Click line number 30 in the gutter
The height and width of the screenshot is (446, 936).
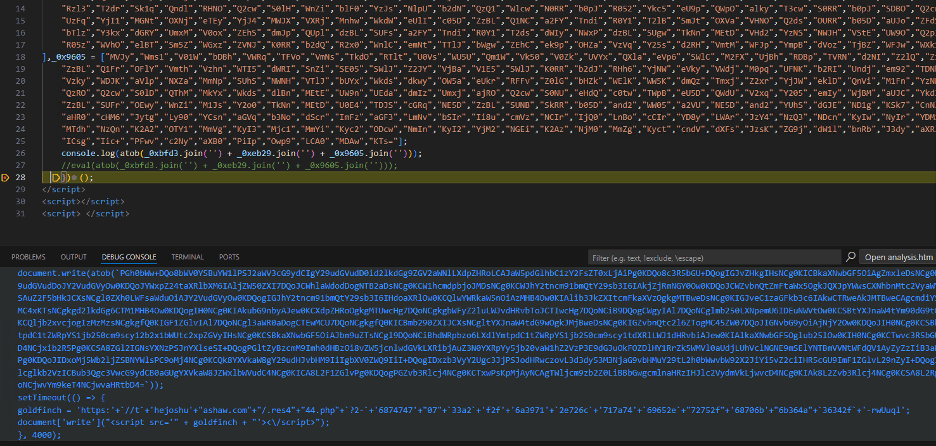[21, 201]
